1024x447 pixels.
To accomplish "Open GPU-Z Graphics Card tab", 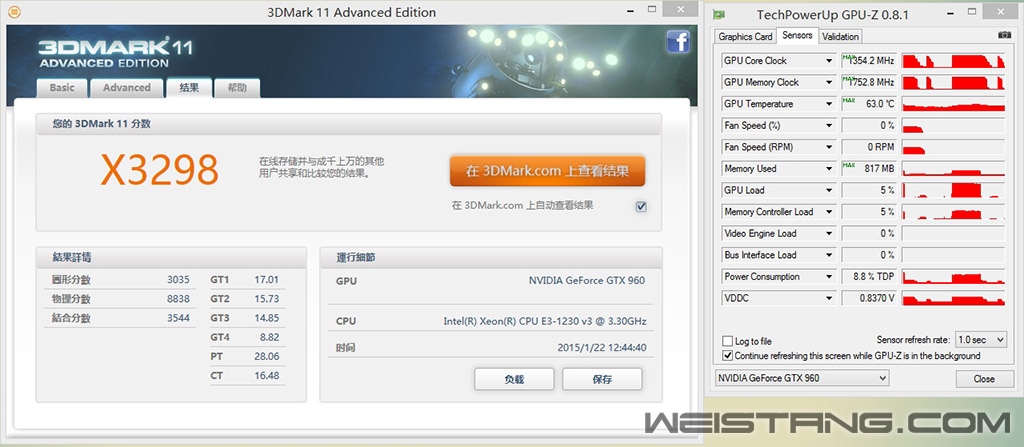I will pos(745,37).
